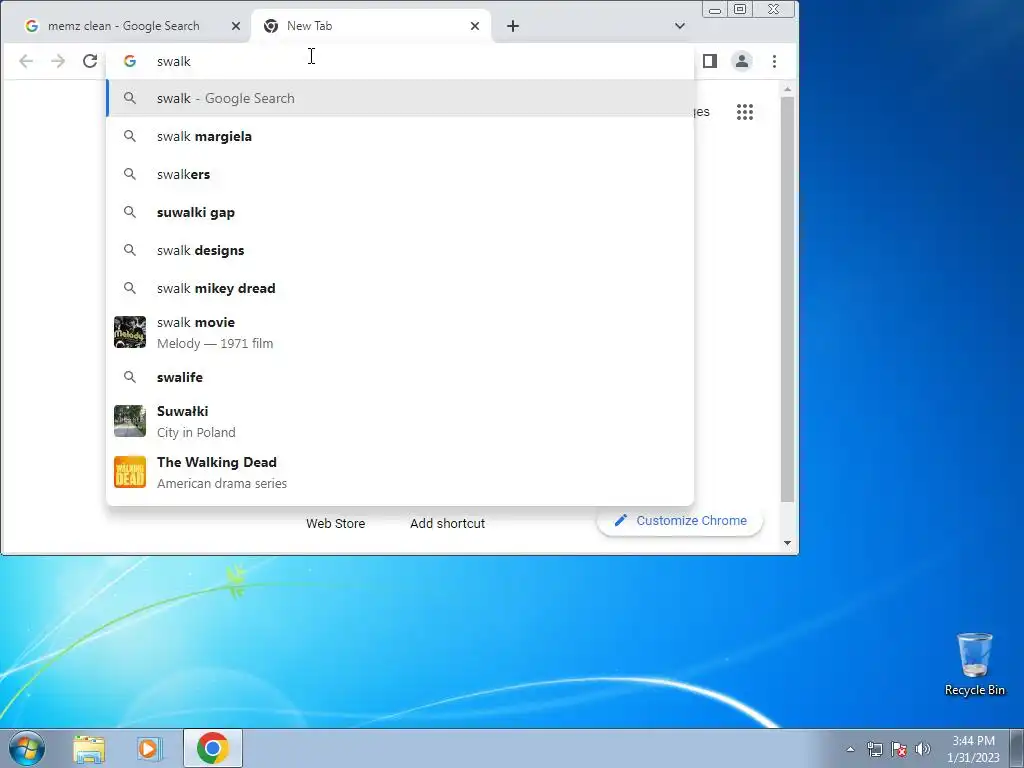Select the New Tab tab
The width and height of the screenshot is (1024, 768).
pos(371,25)
